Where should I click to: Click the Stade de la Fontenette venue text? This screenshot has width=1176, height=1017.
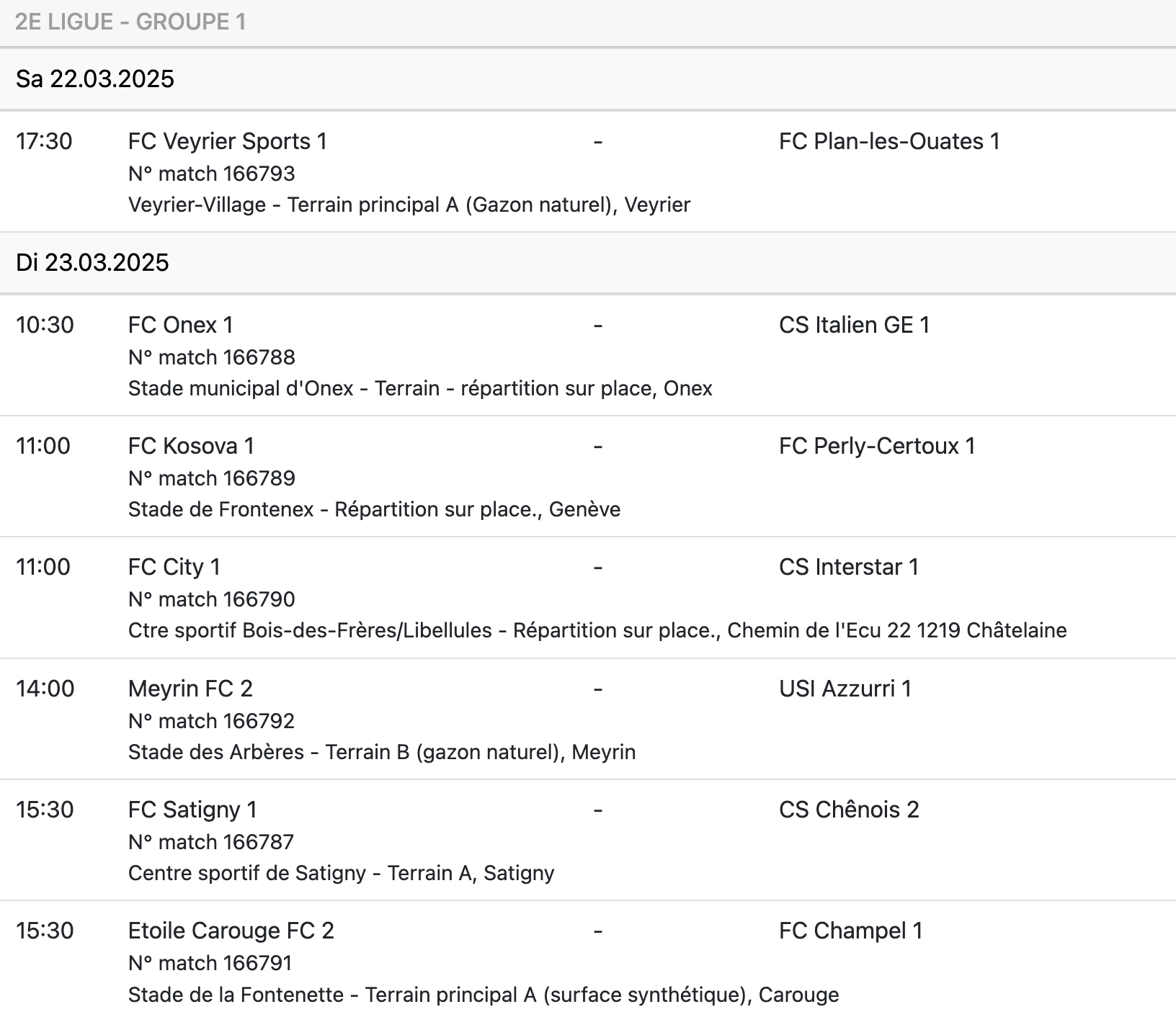(483, 995)
